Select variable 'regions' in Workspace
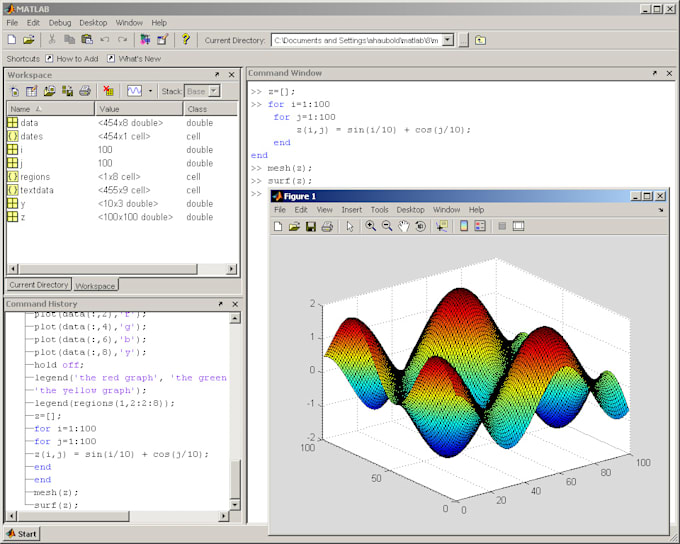This screenshot has height=544, width=680. (x=122, y=177)
